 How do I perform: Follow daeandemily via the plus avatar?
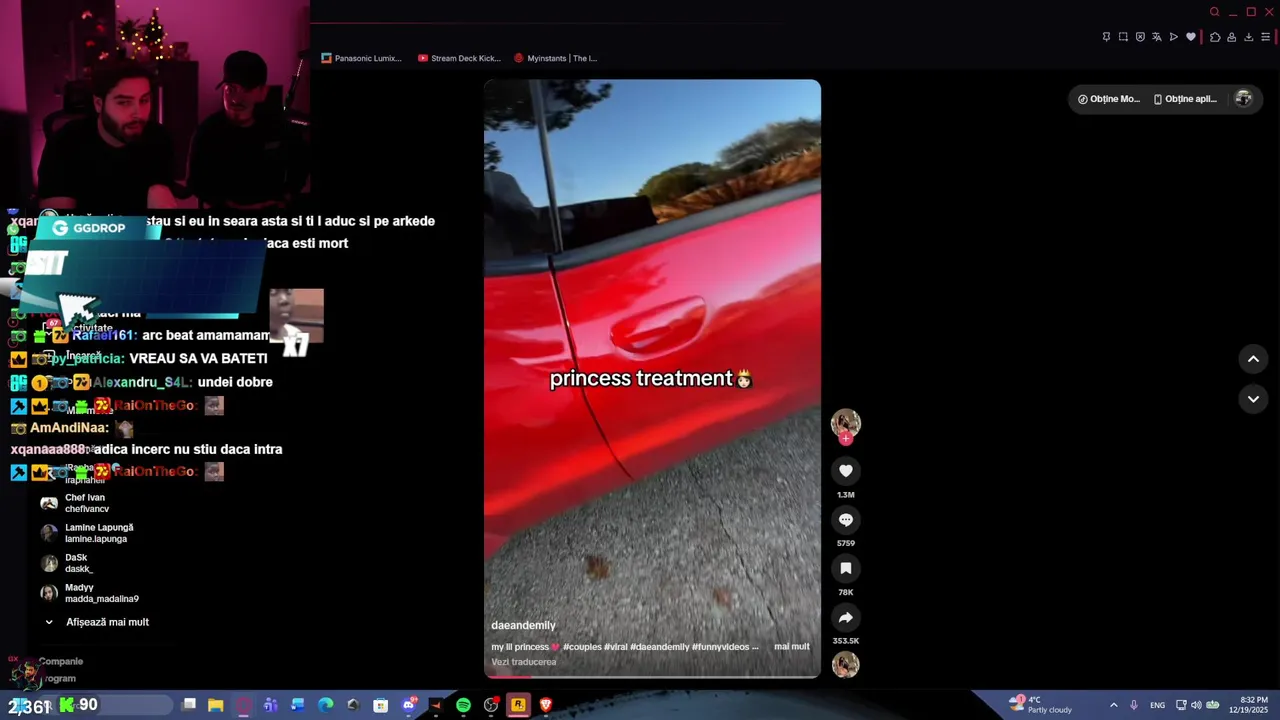click(846, 438)
